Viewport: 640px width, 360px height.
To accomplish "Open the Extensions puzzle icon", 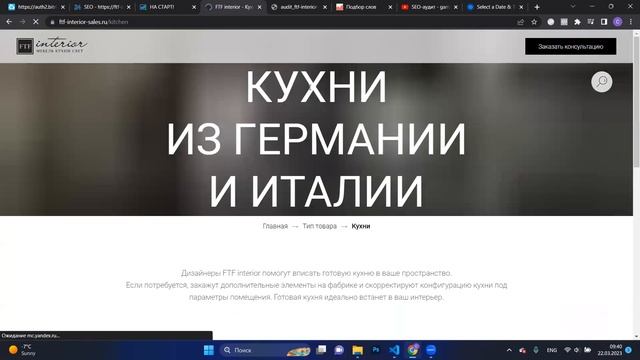I will click(577, 22).
